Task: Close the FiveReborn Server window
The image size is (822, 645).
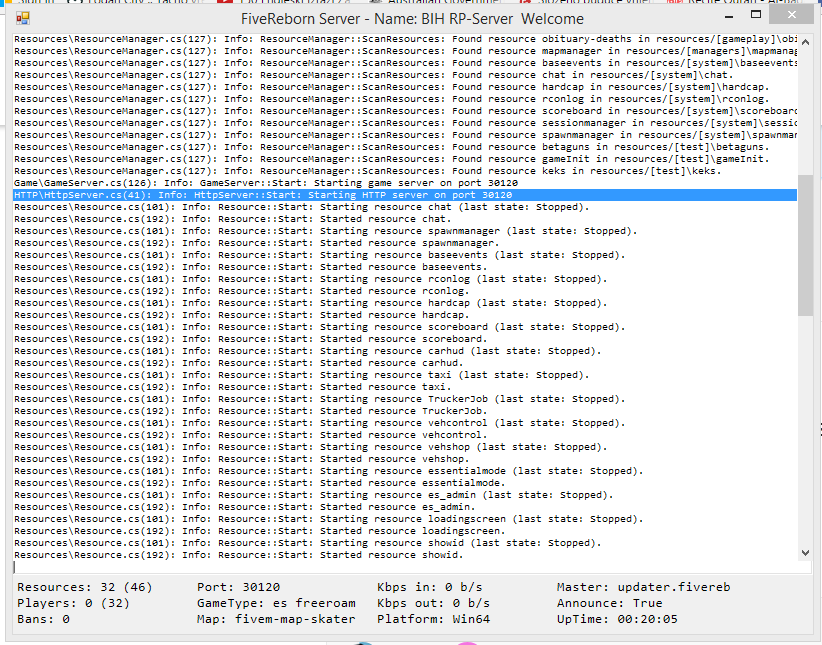Action: click(x=792, y=15)
